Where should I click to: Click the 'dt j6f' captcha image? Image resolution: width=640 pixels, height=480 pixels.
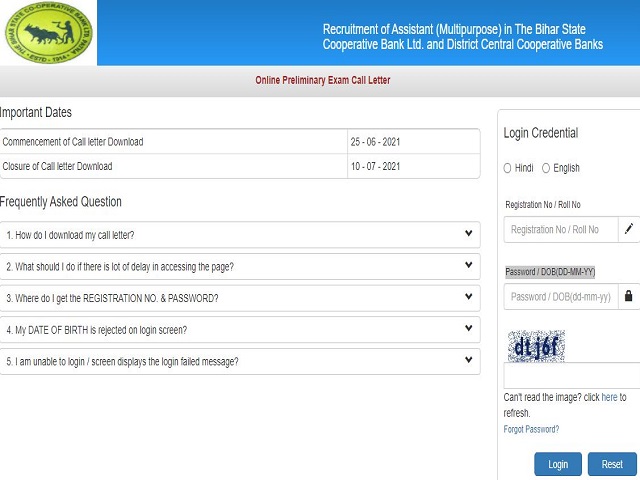(x=536, y=346)
